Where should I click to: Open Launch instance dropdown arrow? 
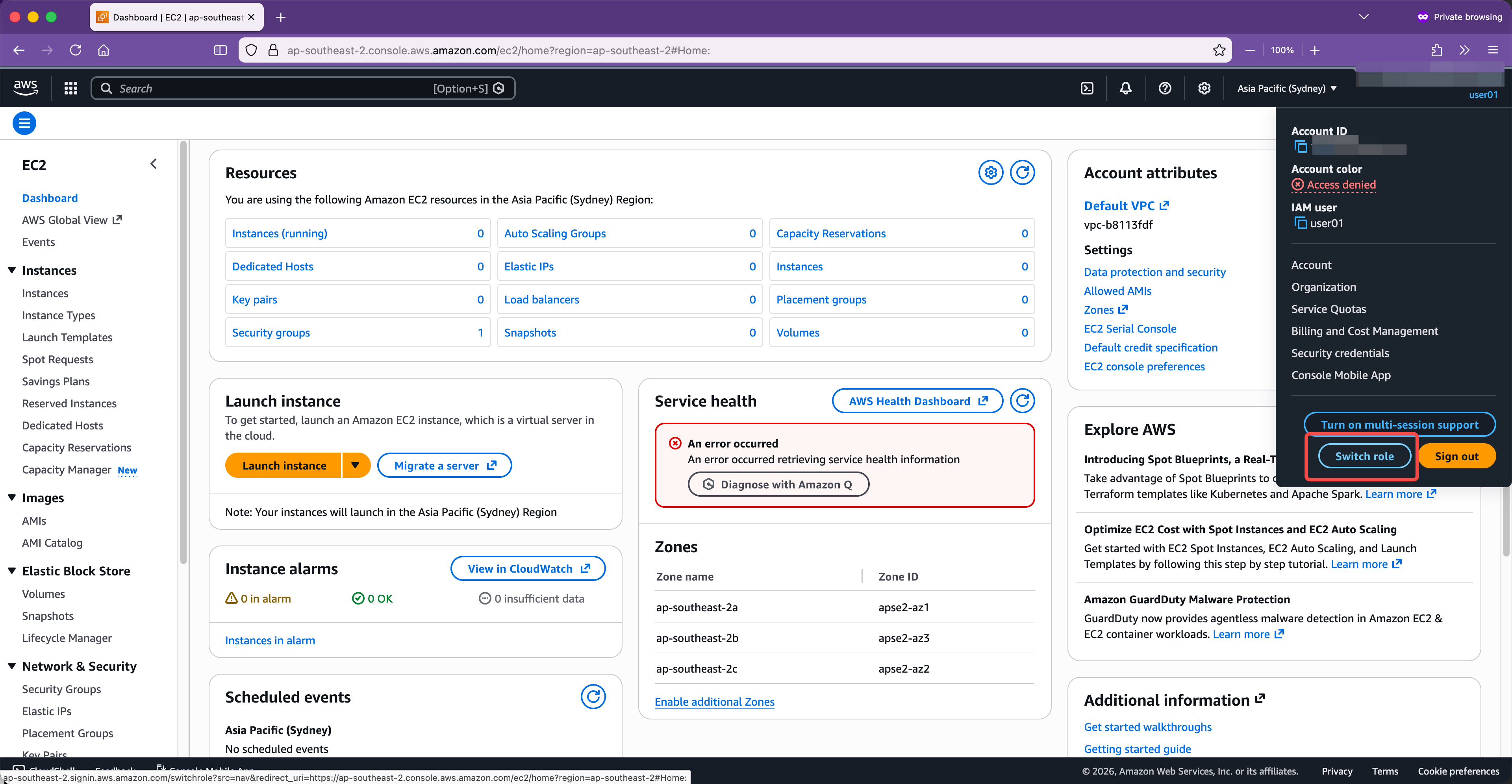(x=355, y=465)
